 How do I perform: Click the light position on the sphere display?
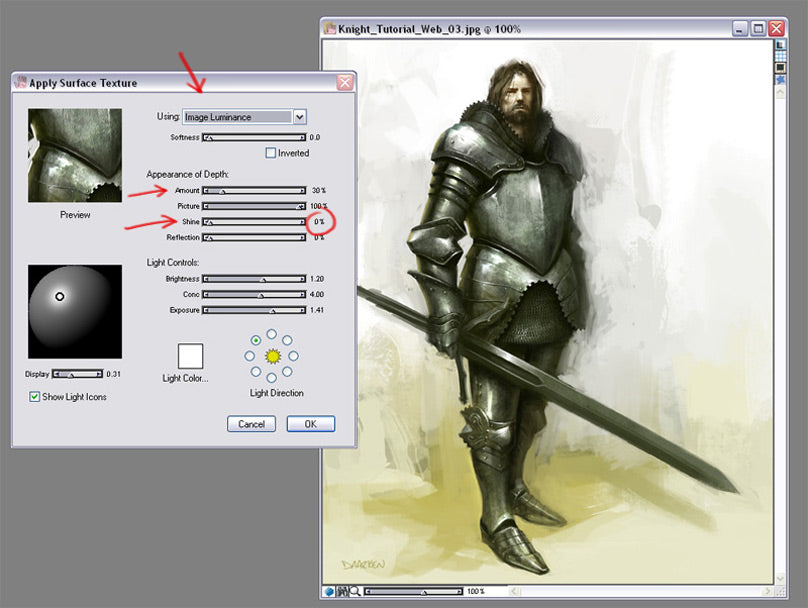59,296
